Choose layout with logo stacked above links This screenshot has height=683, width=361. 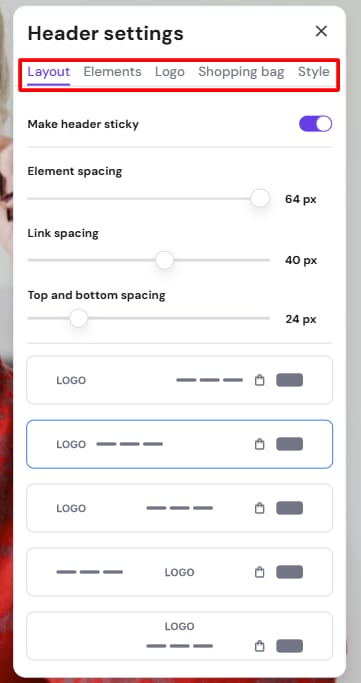click(179, 636)
